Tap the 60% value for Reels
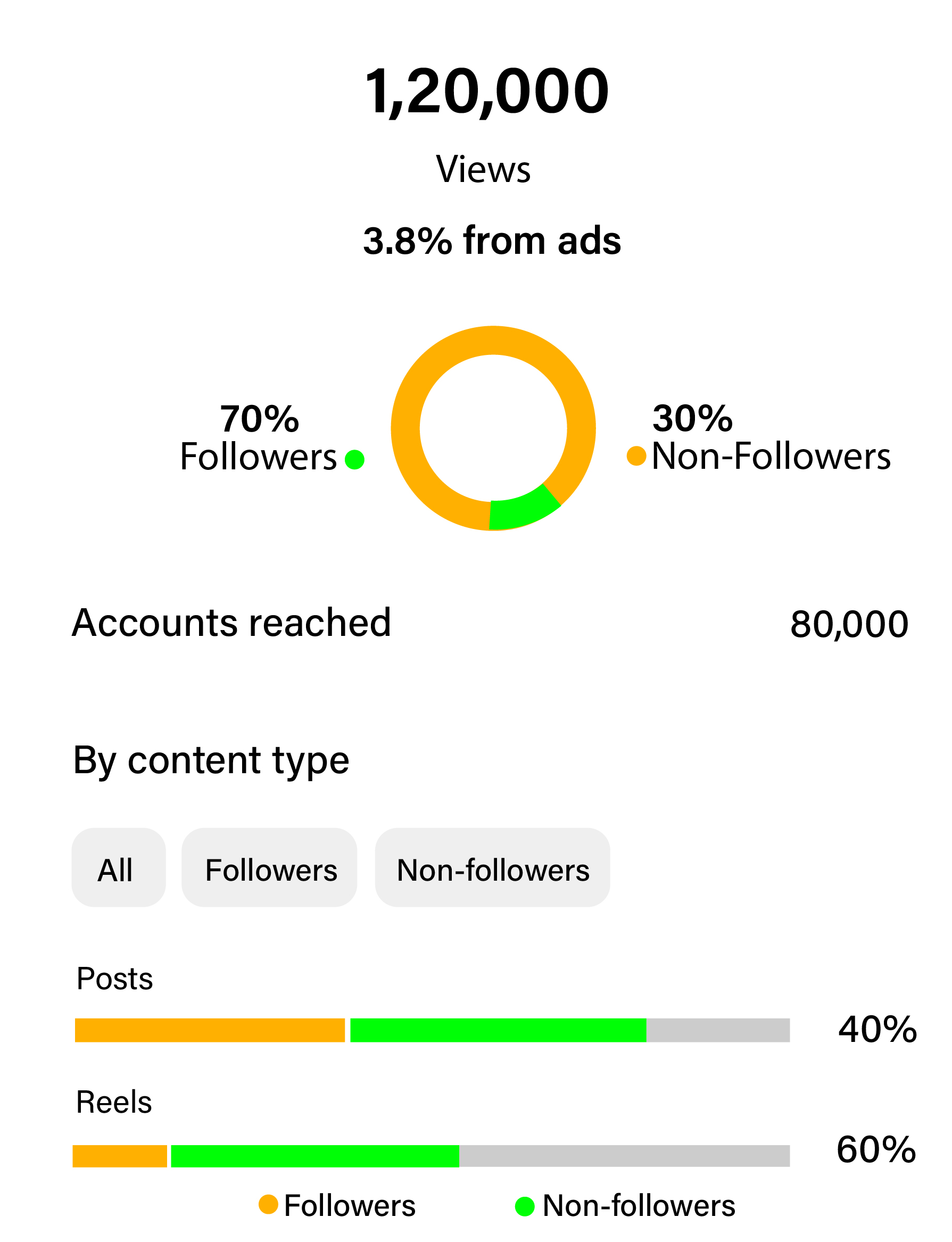 pos(876,1149)
